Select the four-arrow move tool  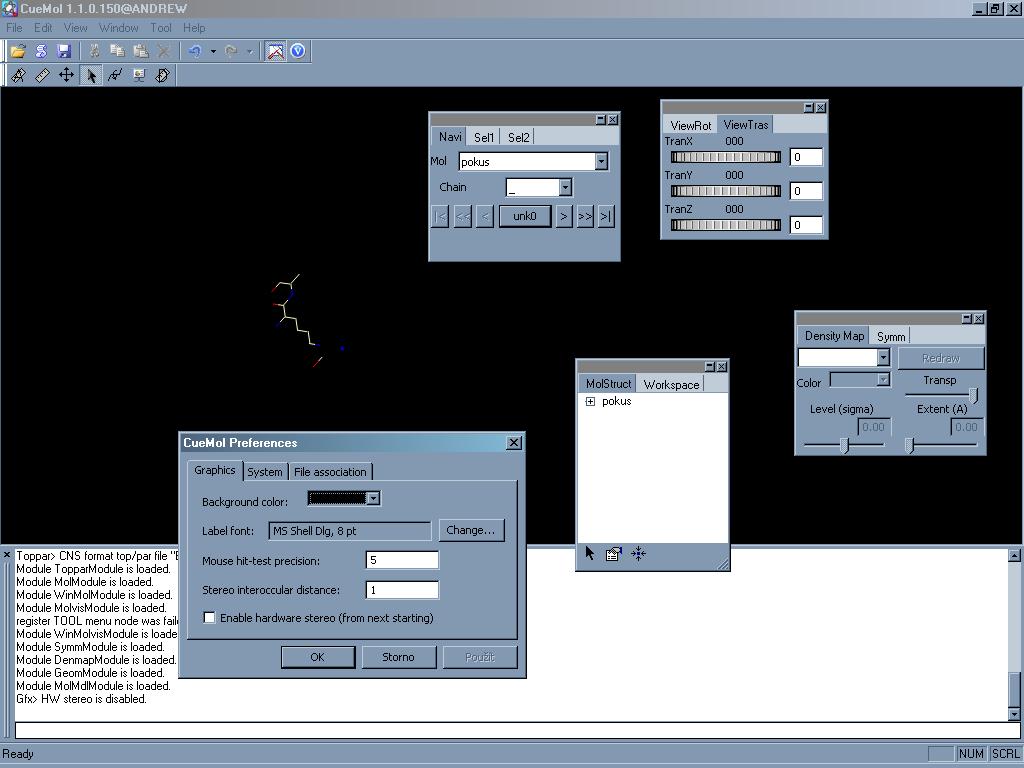coord(66,75)
